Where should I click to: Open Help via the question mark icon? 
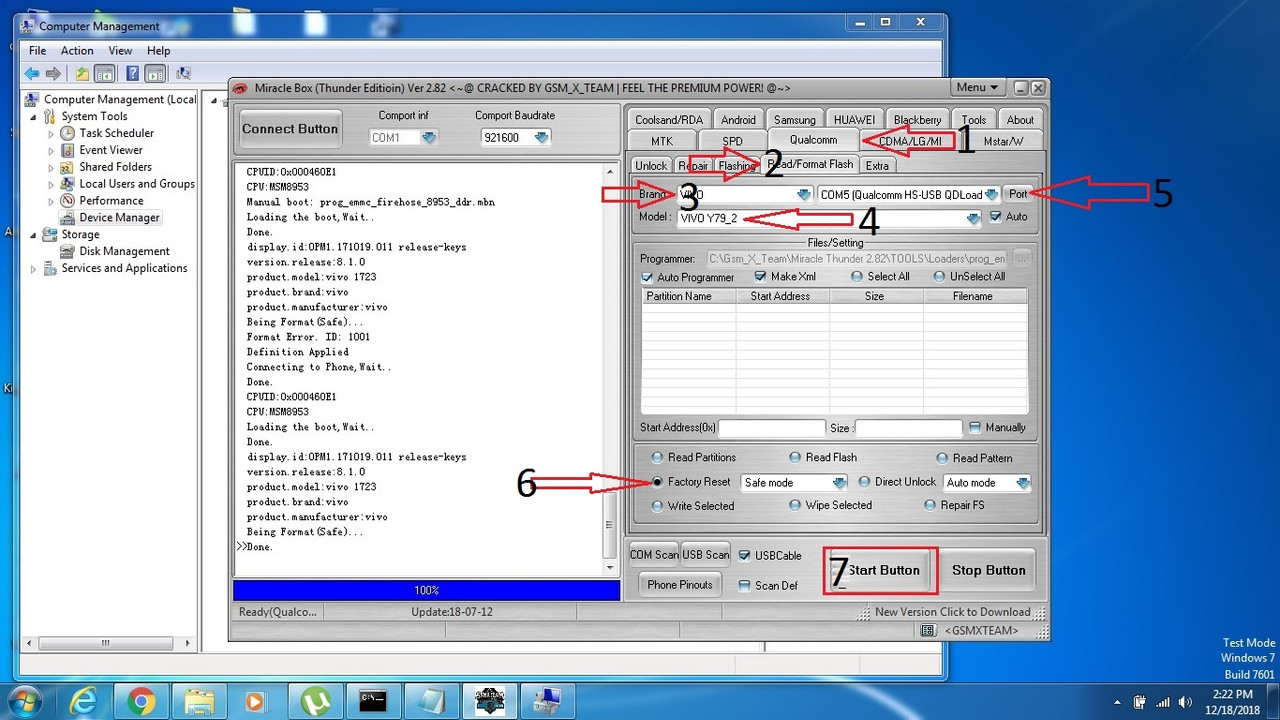click(130, 73)
